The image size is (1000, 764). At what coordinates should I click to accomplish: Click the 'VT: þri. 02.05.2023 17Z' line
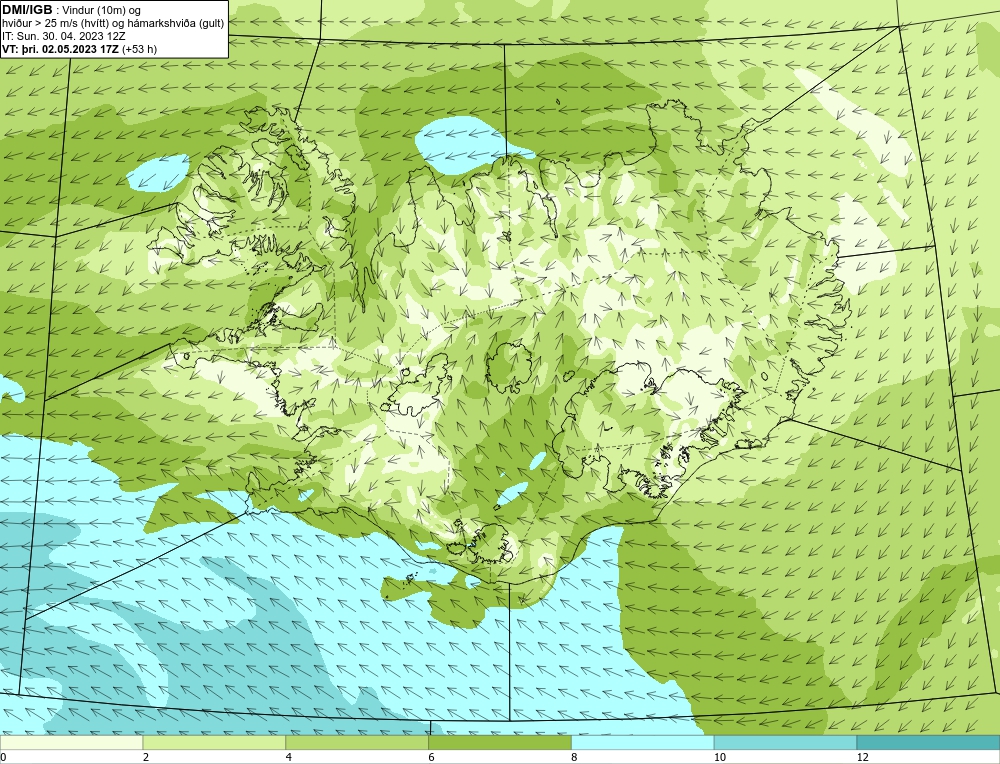(61, 49)
